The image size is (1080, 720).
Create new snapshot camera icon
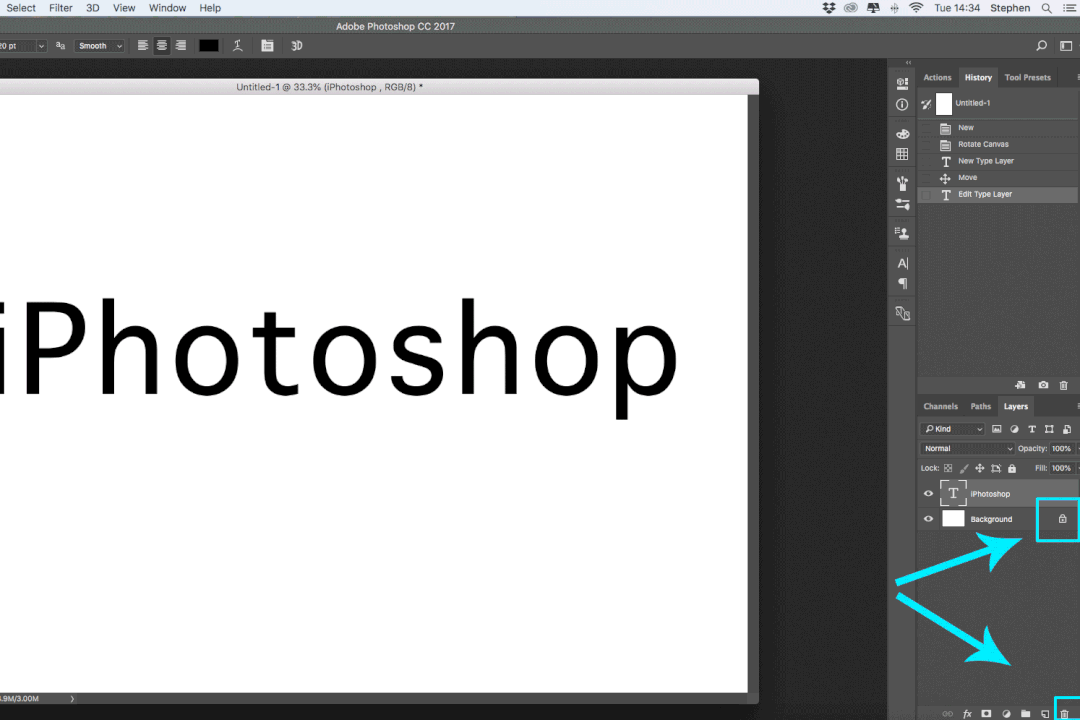(x=1043, y=385)
